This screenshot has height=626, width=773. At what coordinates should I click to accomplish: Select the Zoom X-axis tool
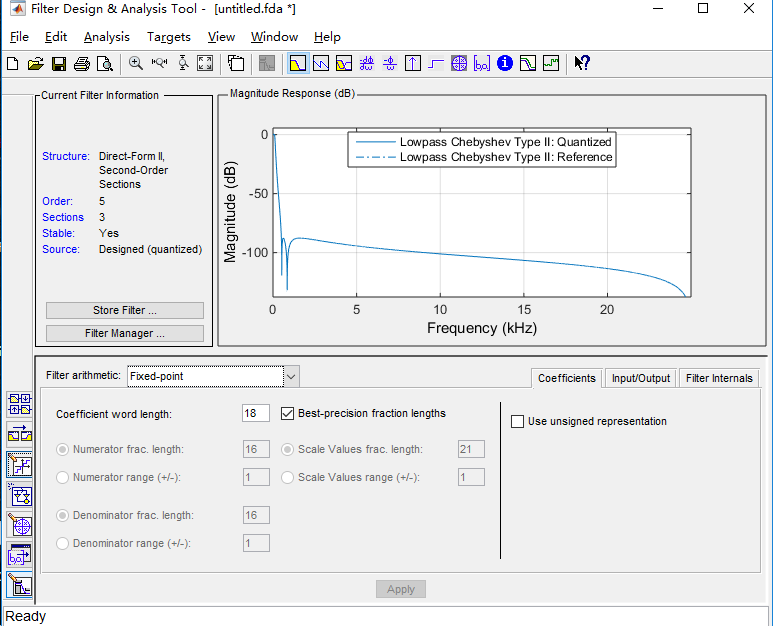(159, 63)
